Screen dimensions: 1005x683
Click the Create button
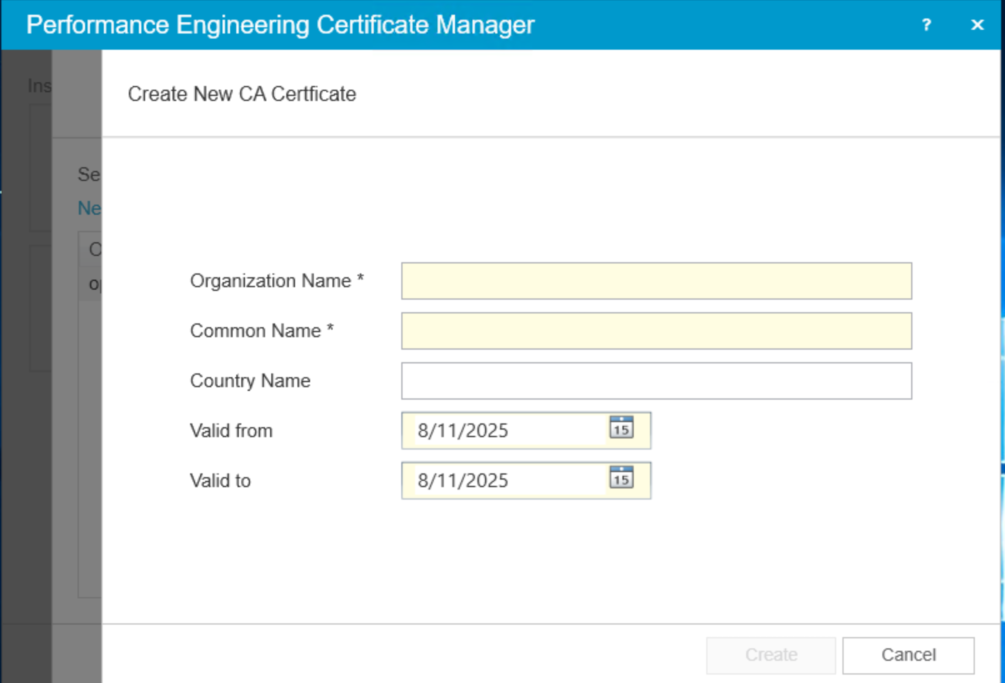771,655
